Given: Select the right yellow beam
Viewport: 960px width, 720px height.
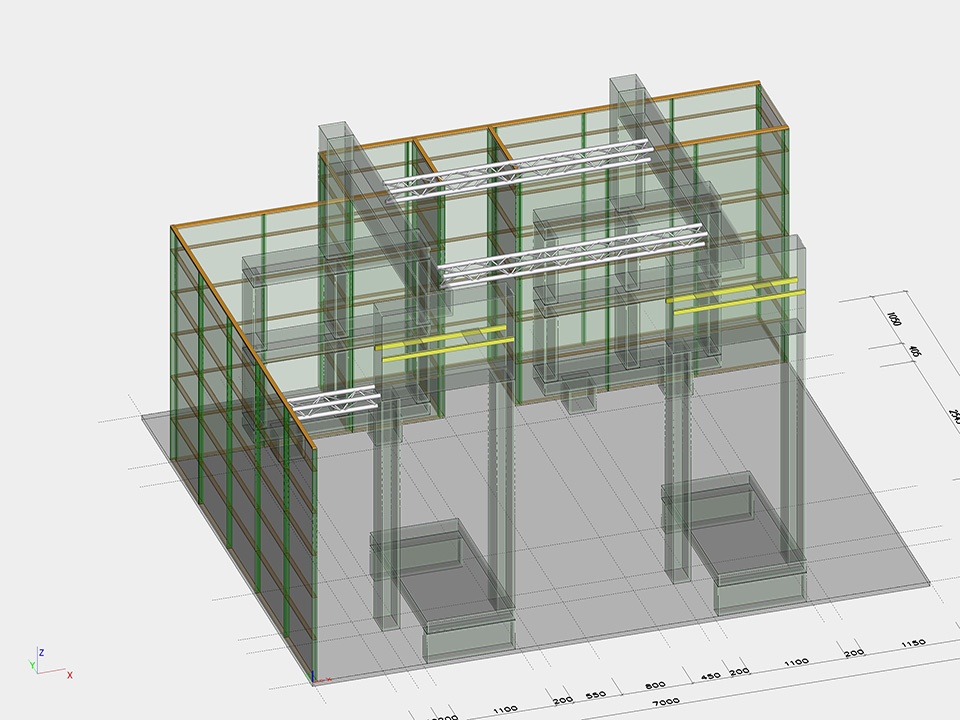Looking at the screenshot, I should 735,296.
